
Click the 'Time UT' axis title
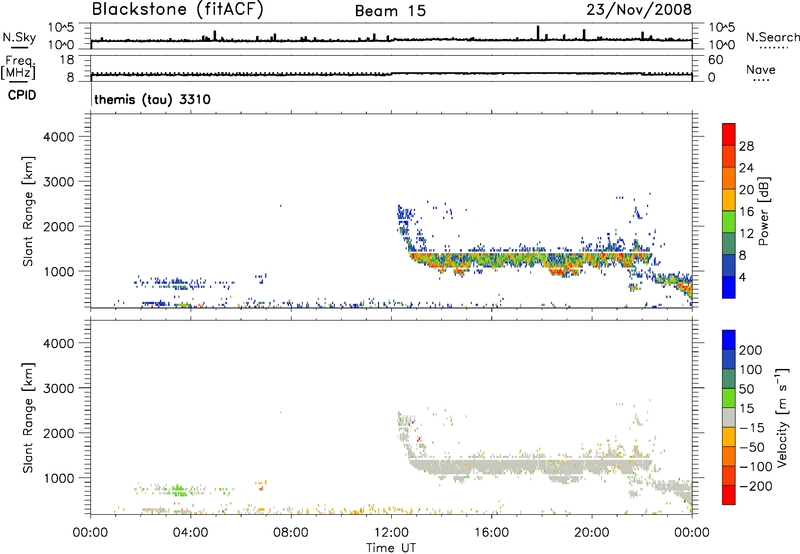tap(391, 548)
